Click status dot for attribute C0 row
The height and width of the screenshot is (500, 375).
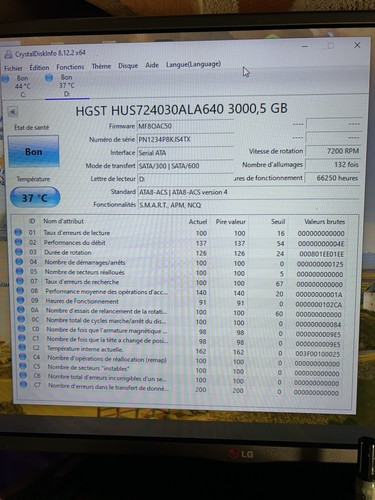pos(21,328)
